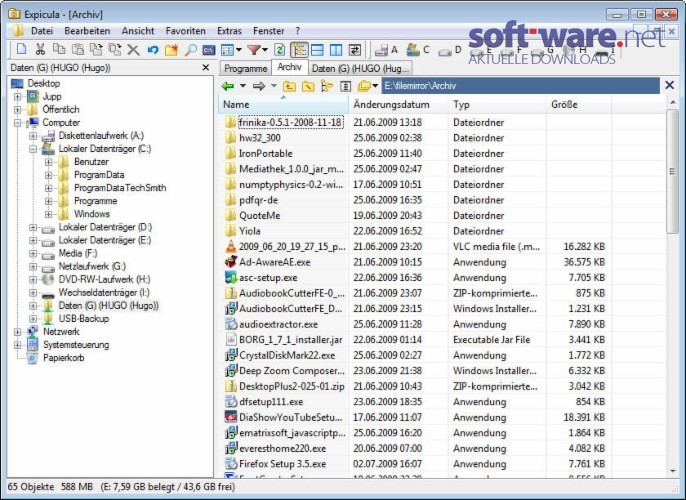Image resolution: width=686 pixels, height=500 pixels.
Task: Expand the Öffentlich tree node
Action: (18, 110)
